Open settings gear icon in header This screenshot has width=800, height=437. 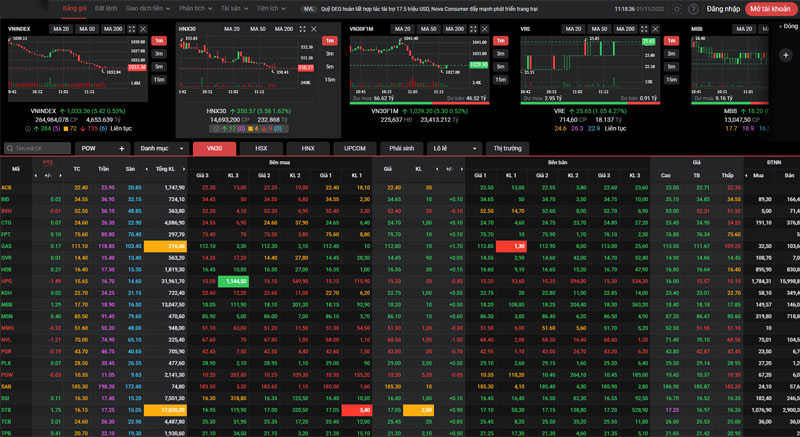pyautogui.click(x=677, y=9)
